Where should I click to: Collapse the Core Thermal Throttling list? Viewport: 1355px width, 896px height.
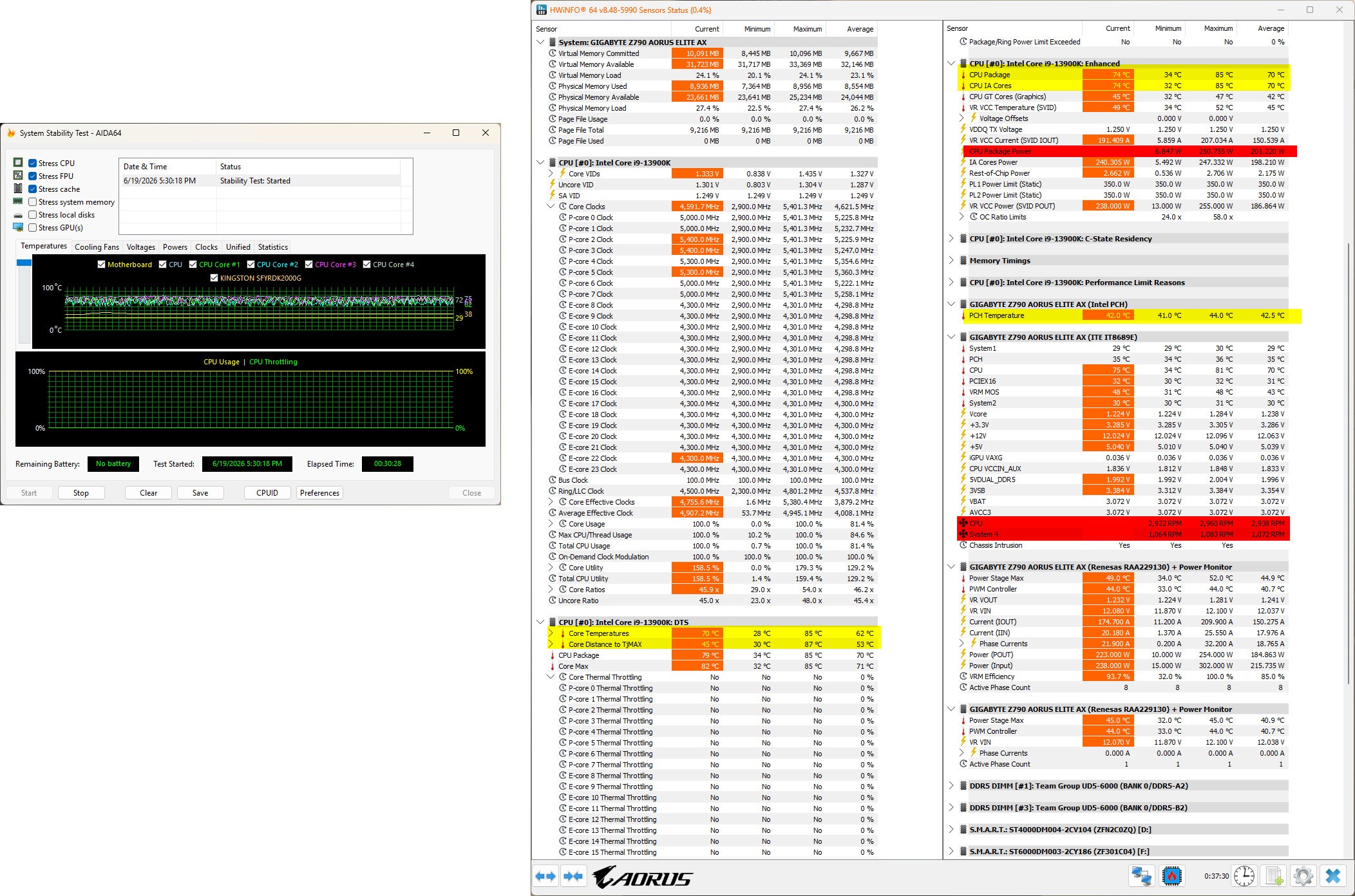(551, 677)
